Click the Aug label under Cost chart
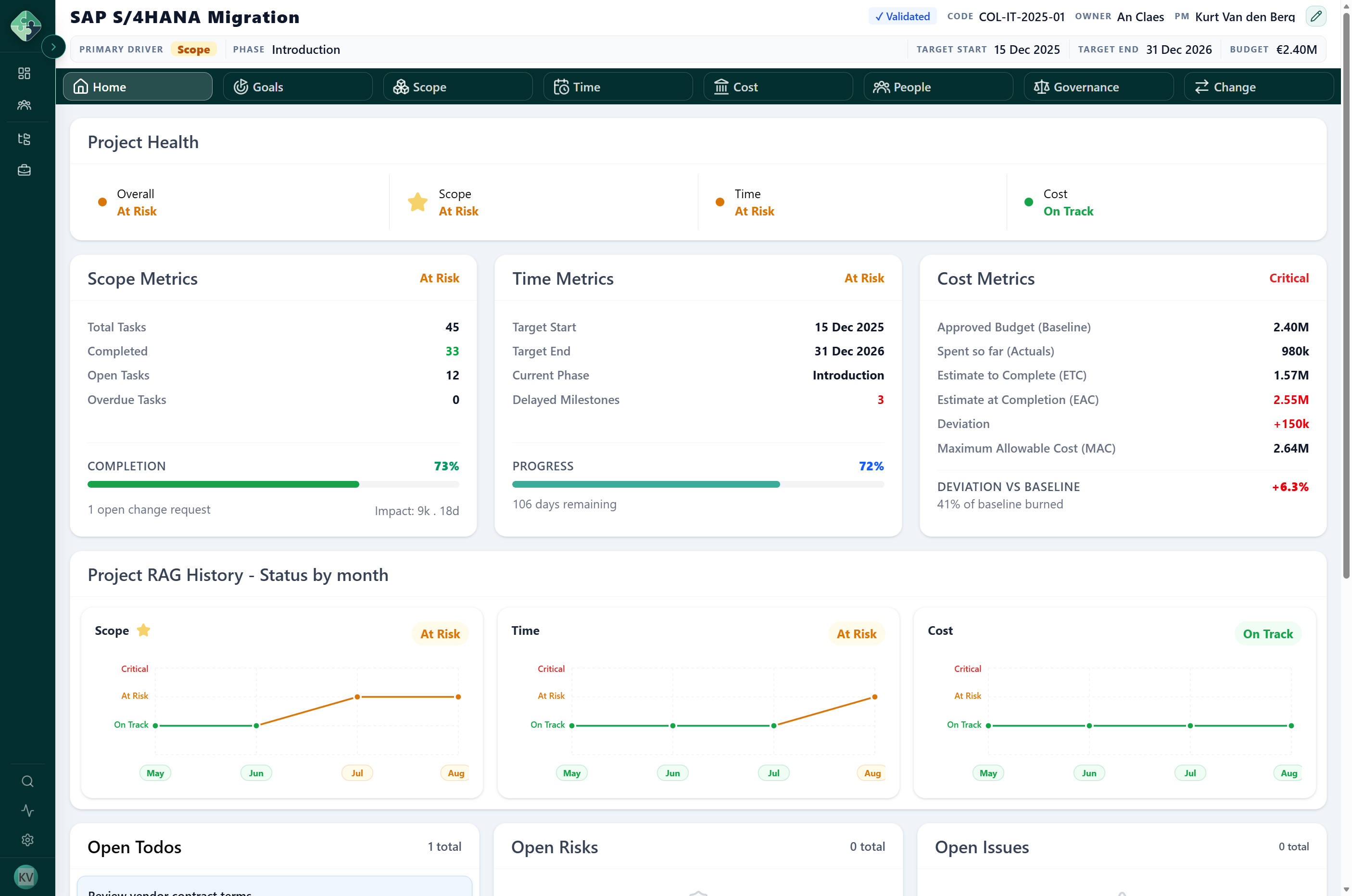Image resolution: width=1352 pixels, height=896 pixels. point(1288,773)
